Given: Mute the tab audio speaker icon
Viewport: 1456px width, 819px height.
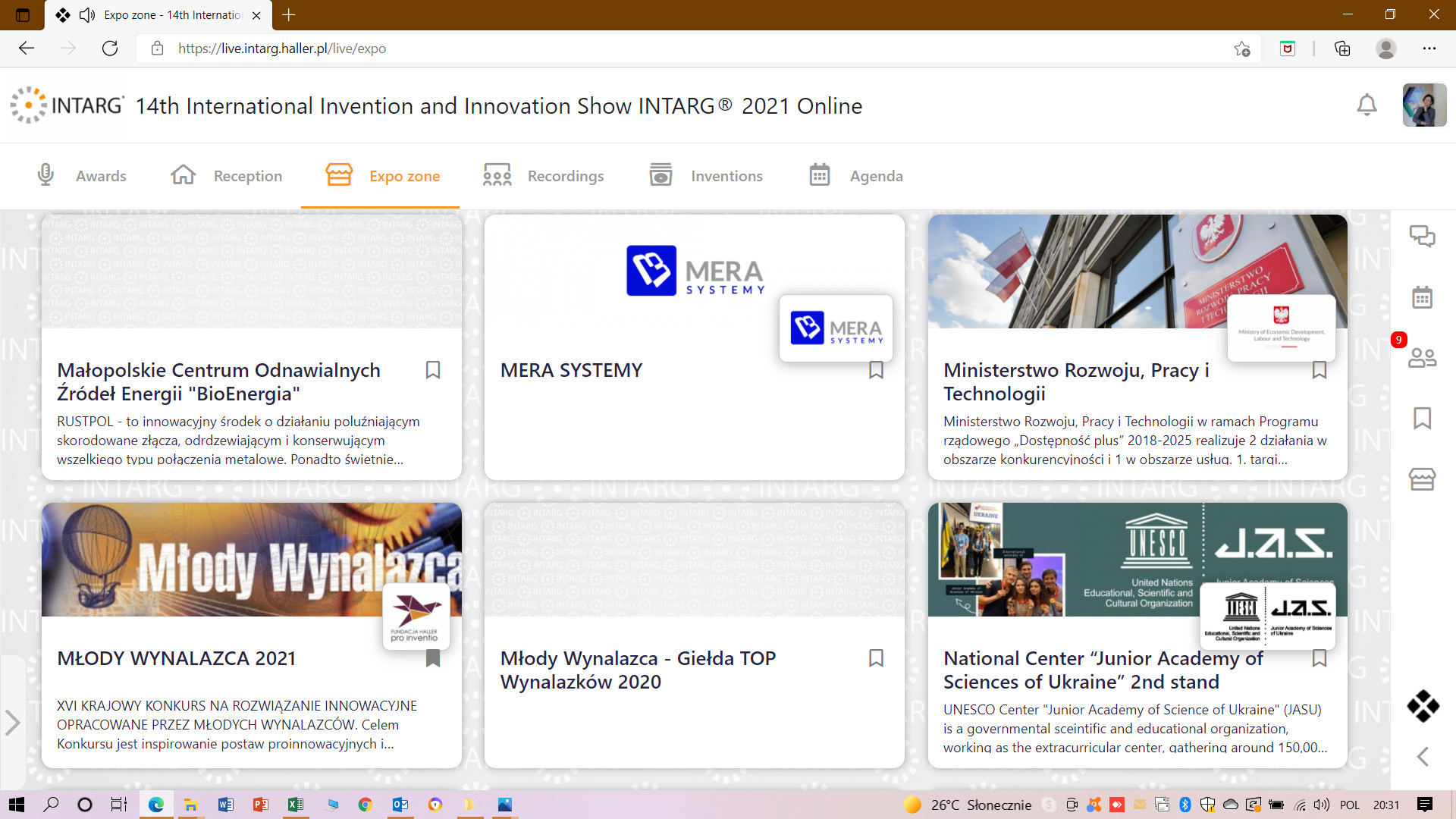Looking at the screenshot, I should (x=87, y=15).
